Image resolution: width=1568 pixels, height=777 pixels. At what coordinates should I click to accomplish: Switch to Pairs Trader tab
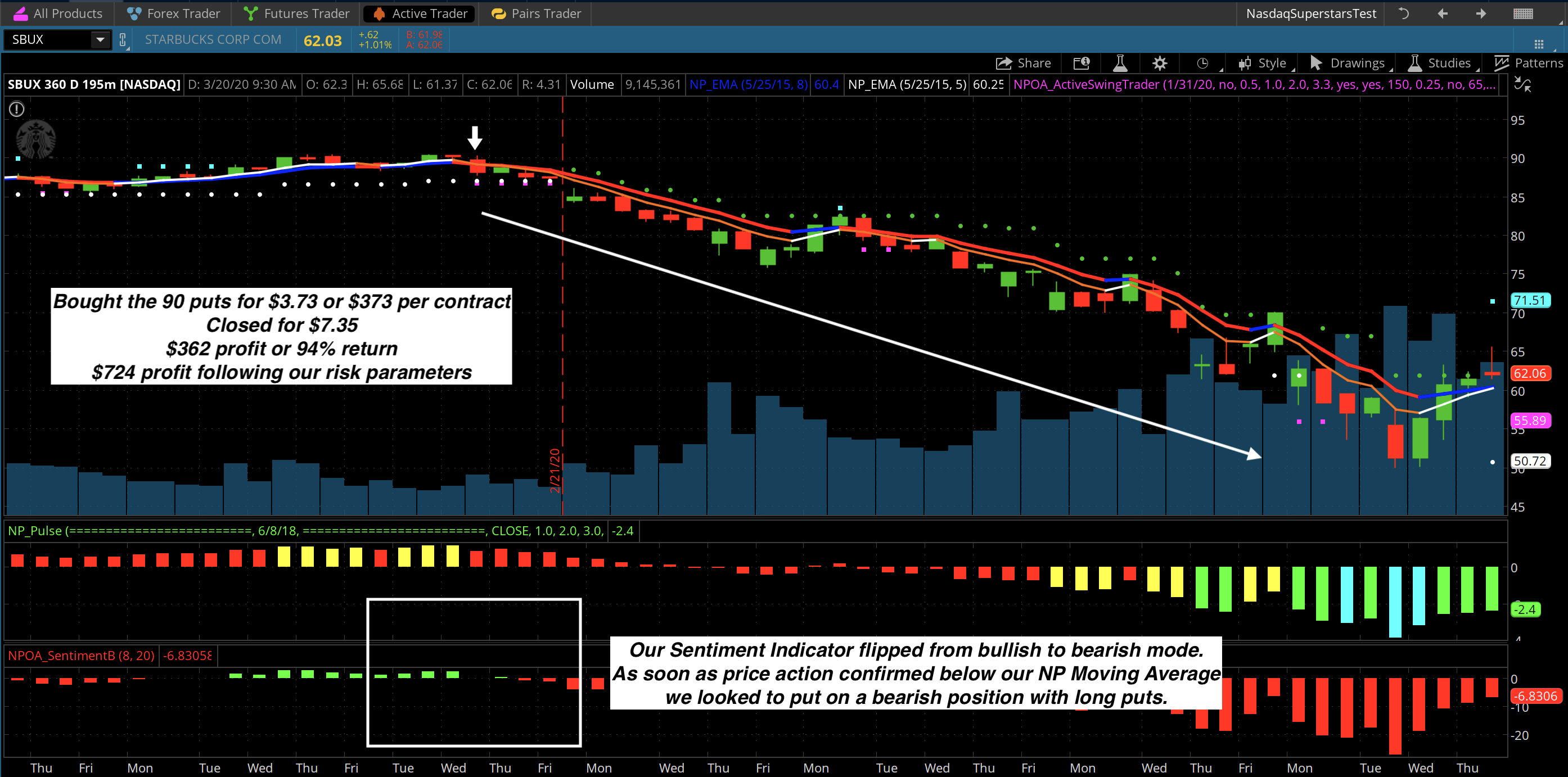tap(535, 13)
